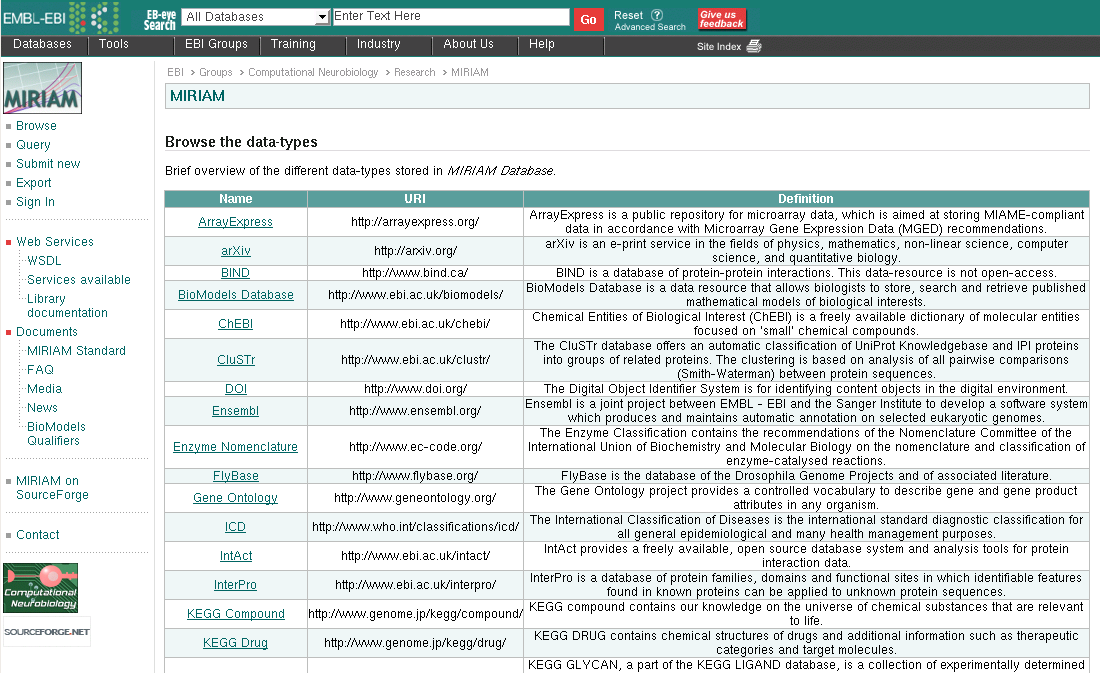Select the Training menu item
The image size is (1100, 673).
[293, 44]
